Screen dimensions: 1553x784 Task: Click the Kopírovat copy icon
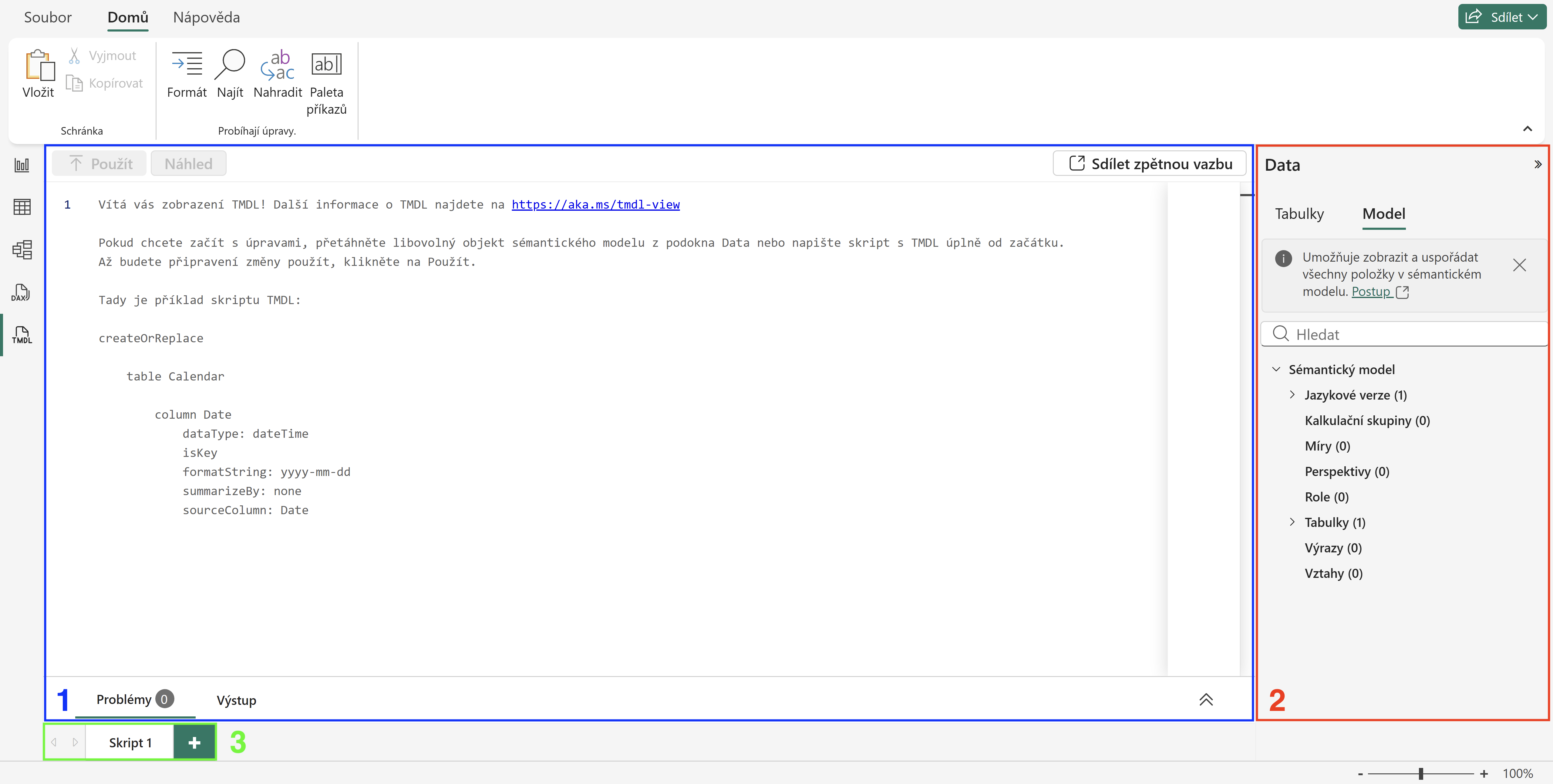tap(74, 83)
